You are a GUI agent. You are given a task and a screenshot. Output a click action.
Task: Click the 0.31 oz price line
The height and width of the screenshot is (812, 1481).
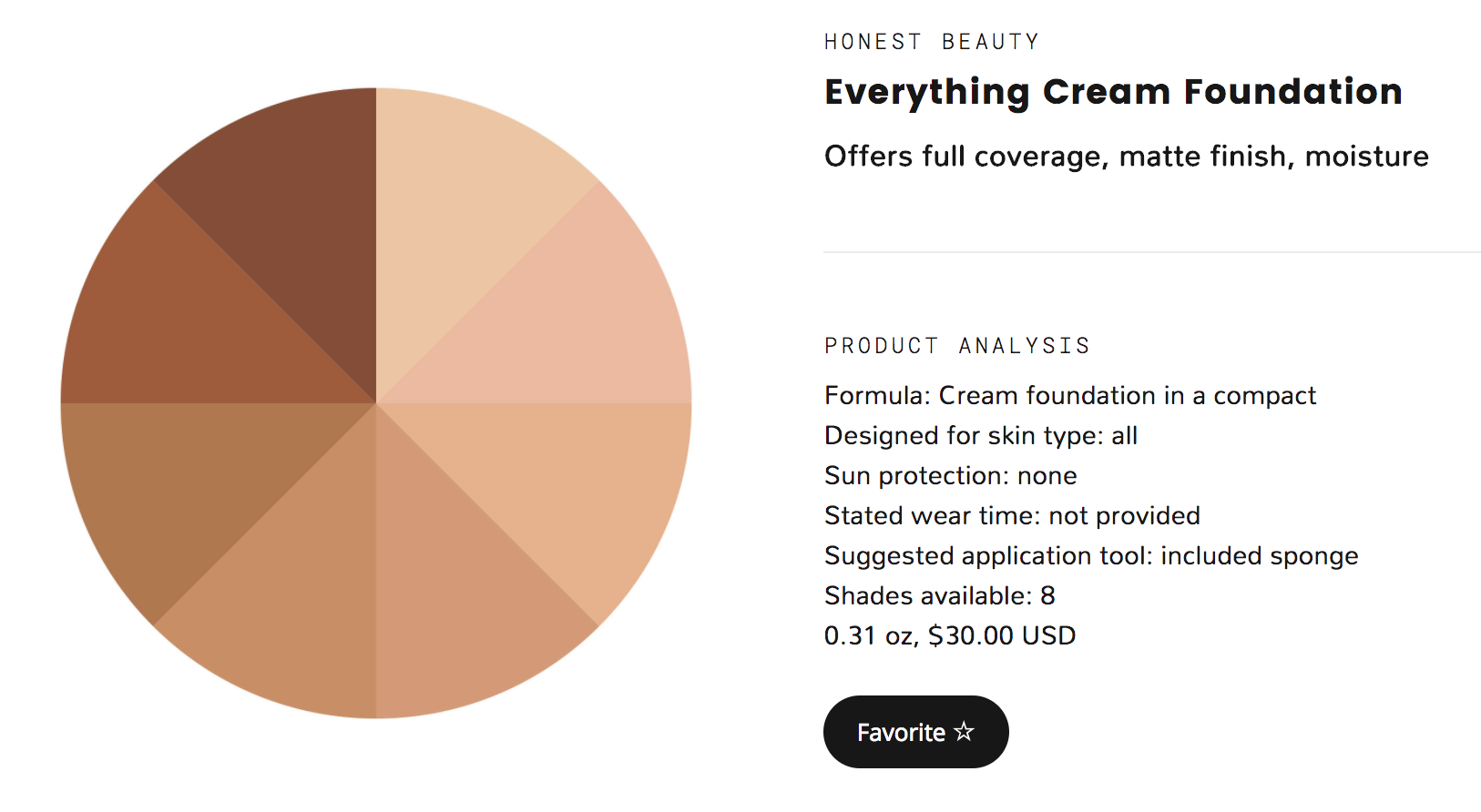tap(949, 636)
